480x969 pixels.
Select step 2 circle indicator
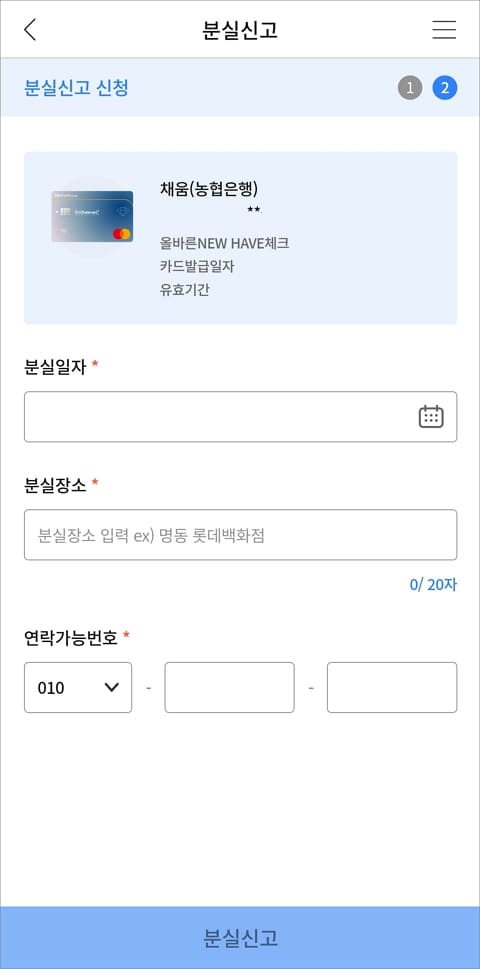click(445, 88)
